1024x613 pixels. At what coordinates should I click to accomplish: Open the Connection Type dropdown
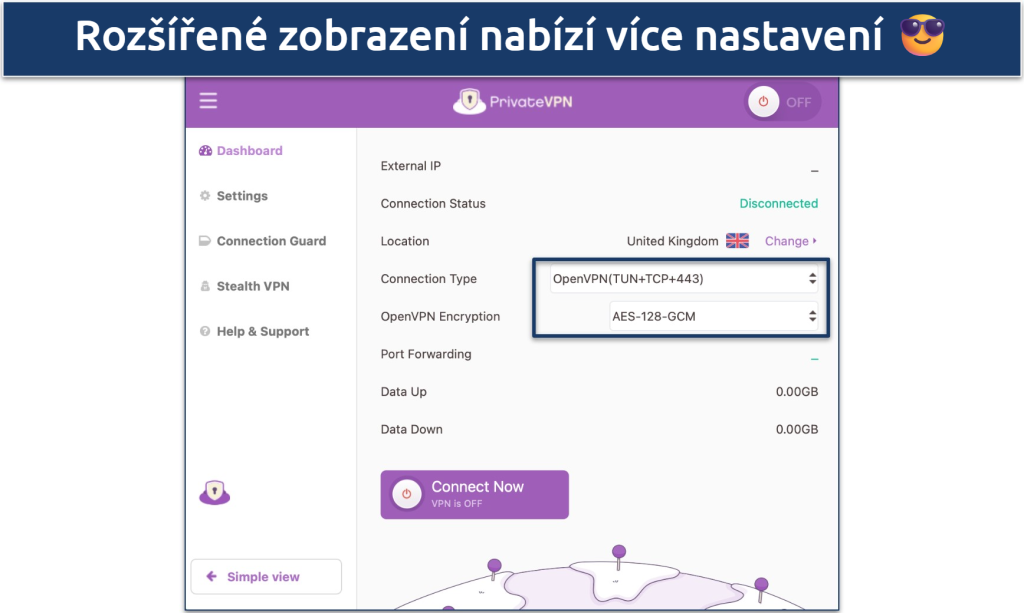click(684, 279)
